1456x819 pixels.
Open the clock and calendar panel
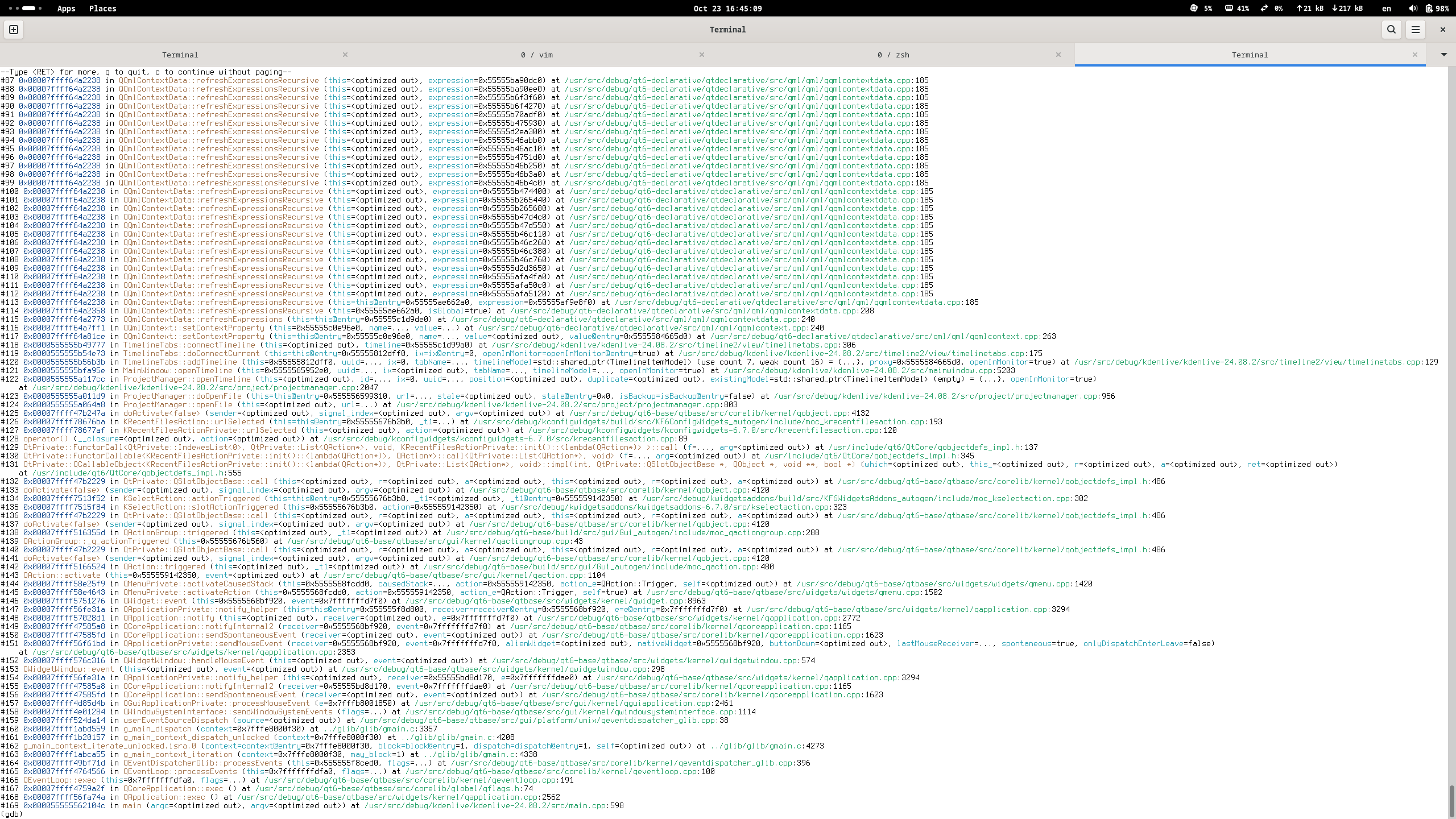point(727,9)
